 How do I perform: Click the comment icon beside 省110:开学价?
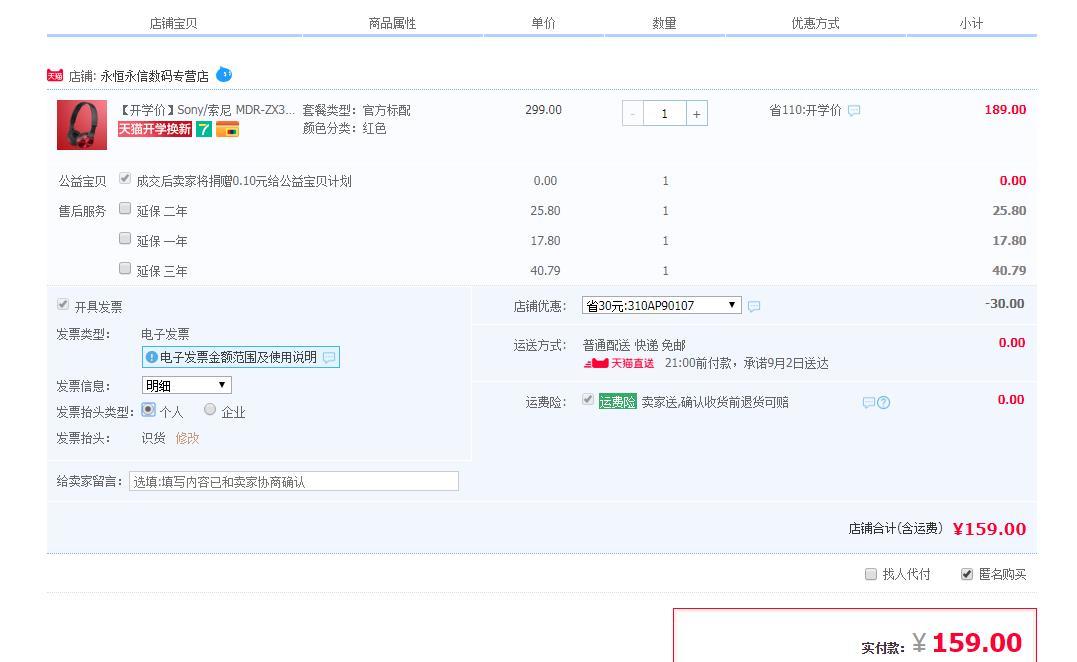pos(854,111)
